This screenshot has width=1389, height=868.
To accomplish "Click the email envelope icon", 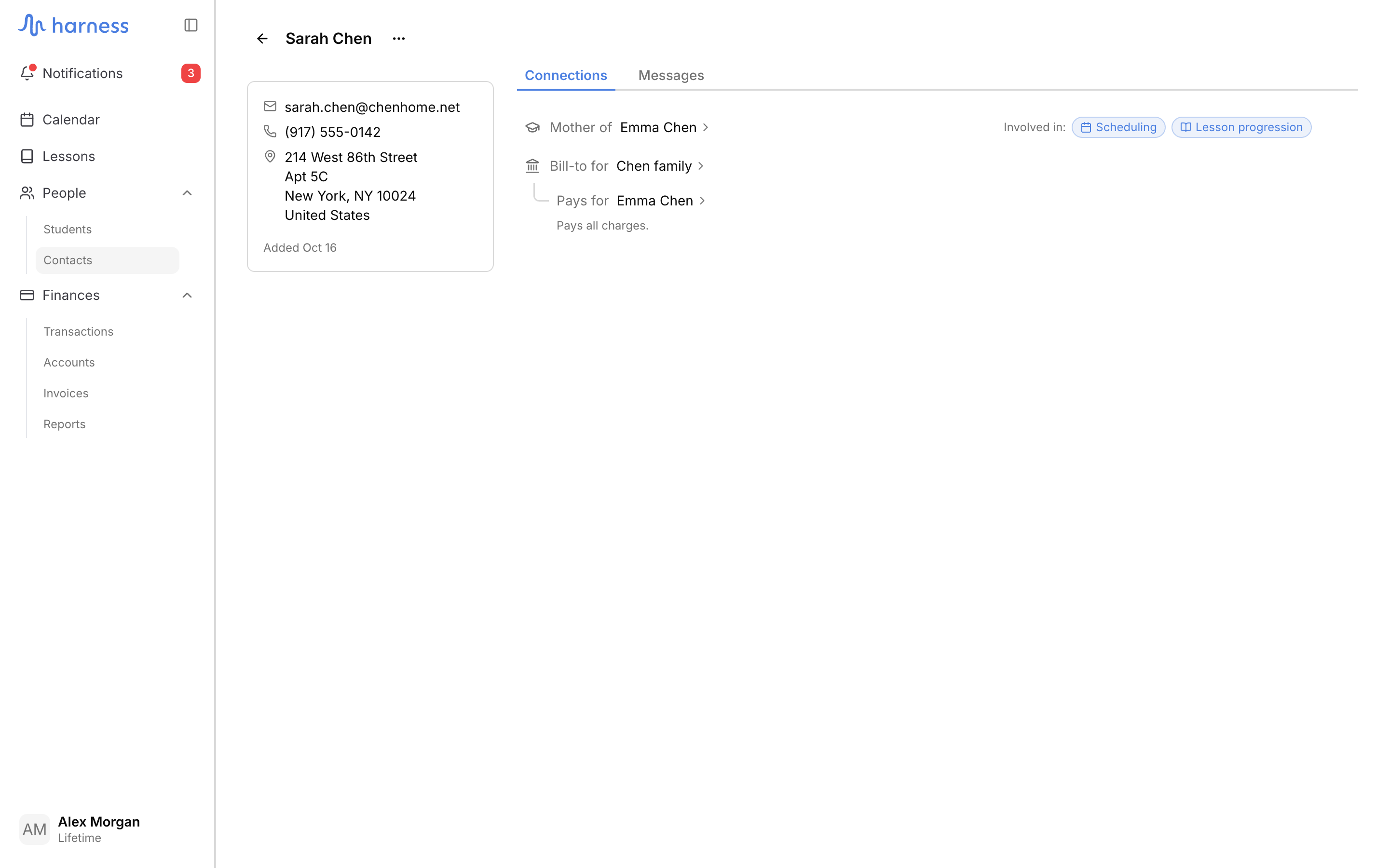I will [270, 106].
